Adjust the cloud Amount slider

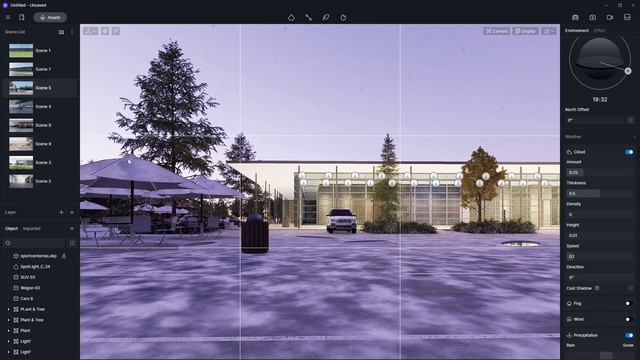pyautogui.click(x=600, y=172)
